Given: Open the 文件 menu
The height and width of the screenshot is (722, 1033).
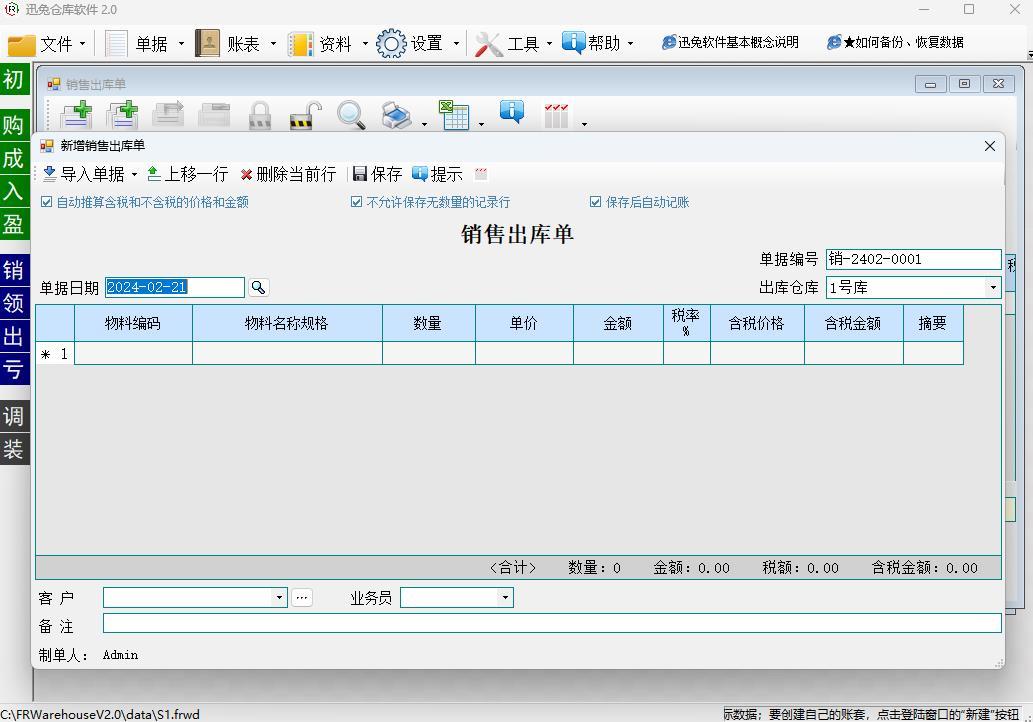Looking at the screenshot, I should point(47,44).
